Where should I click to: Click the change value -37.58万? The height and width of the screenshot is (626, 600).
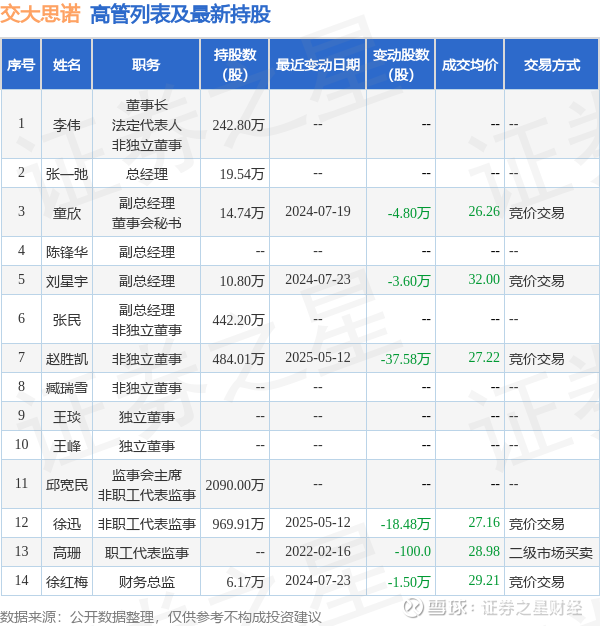coord(405,359)
